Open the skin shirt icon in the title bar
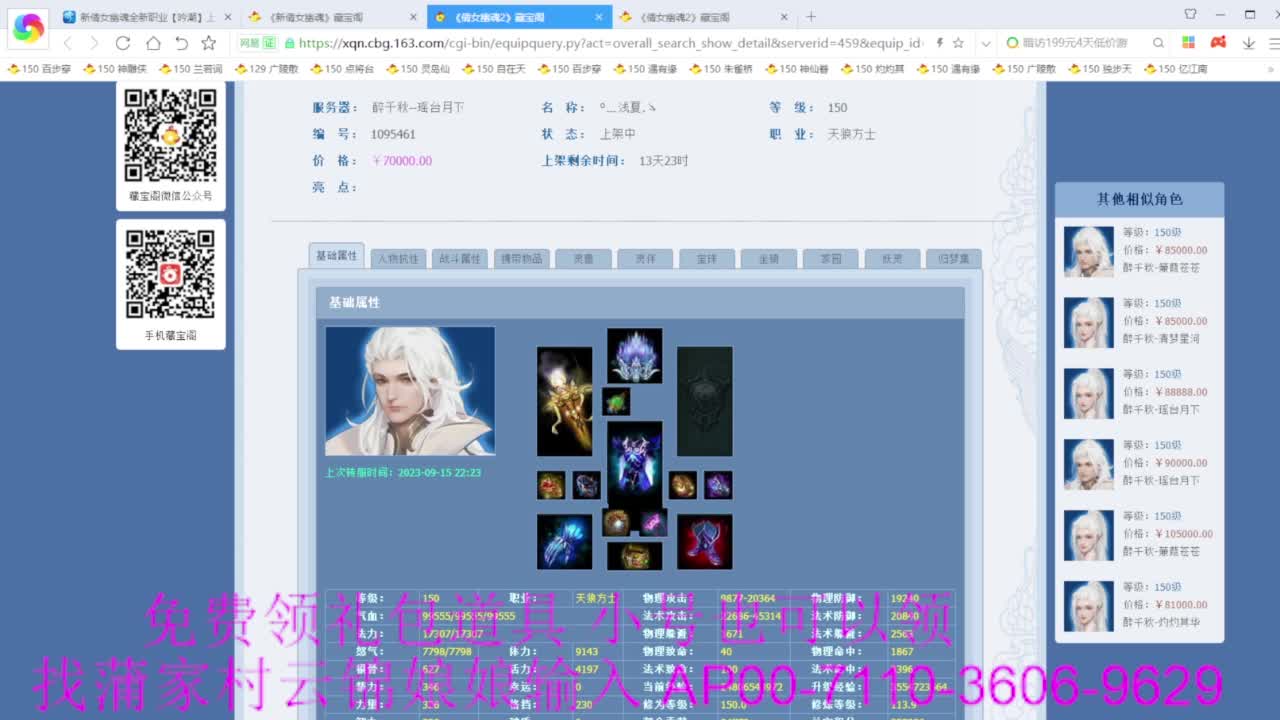 (x=1190, y=15)
